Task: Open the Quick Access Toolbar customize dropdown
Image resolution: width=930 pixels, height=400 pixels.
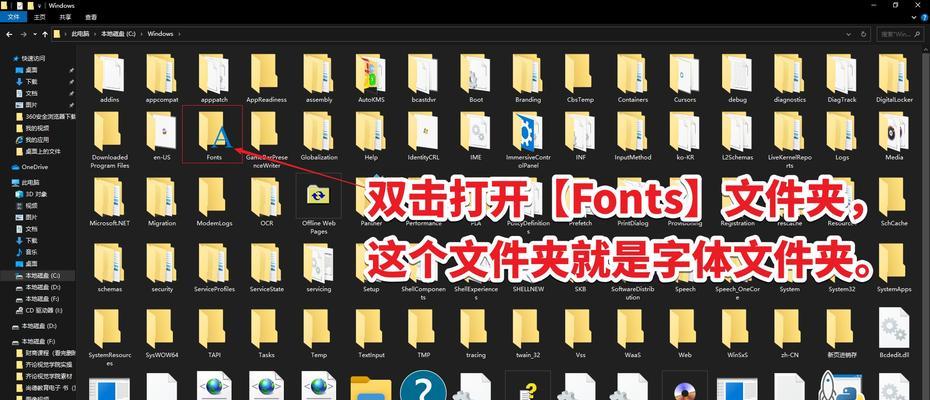Action: coord(39,5)
